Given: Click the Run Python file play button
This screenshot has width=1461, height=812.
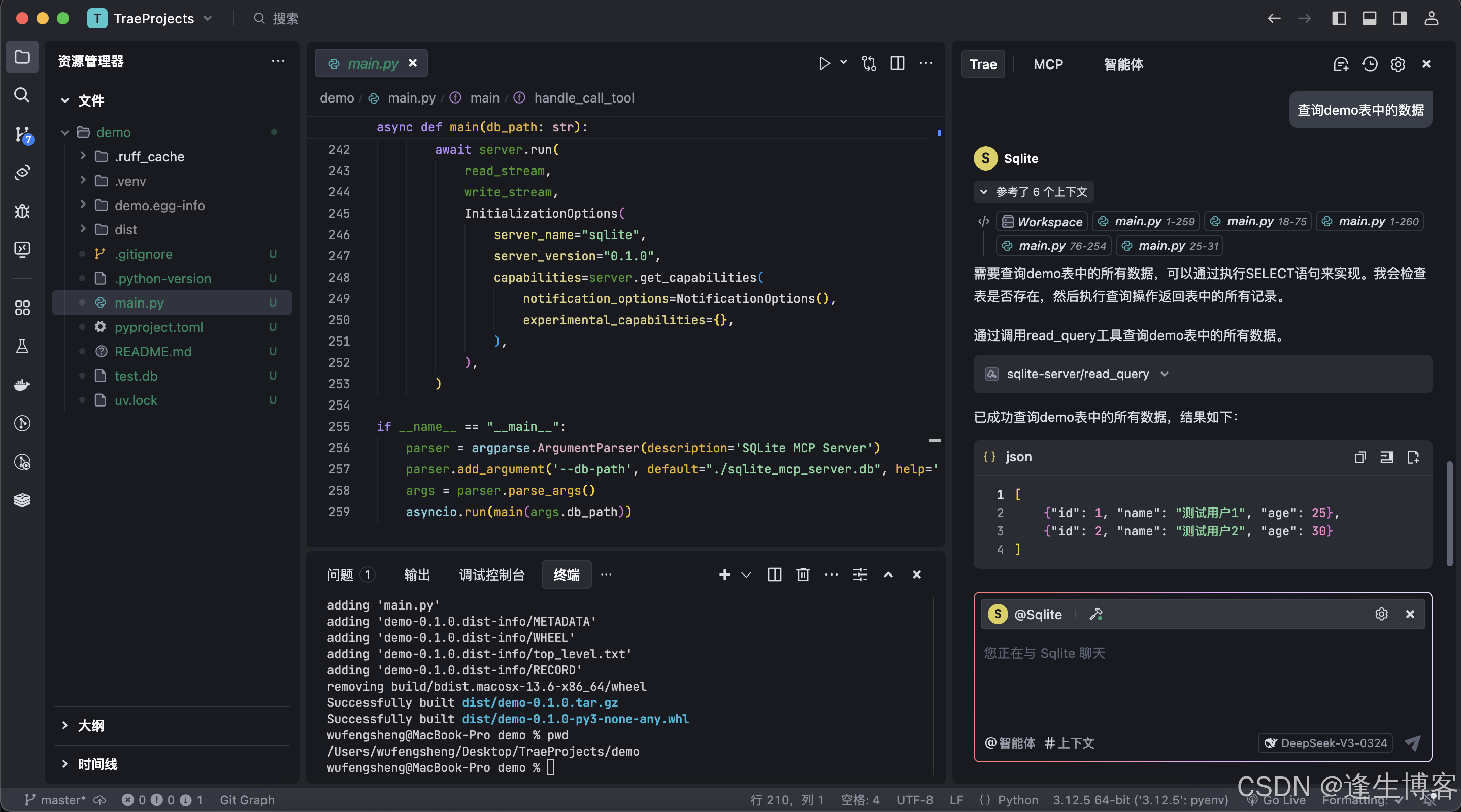Looking at the screenshot, I should click(824, 63).
